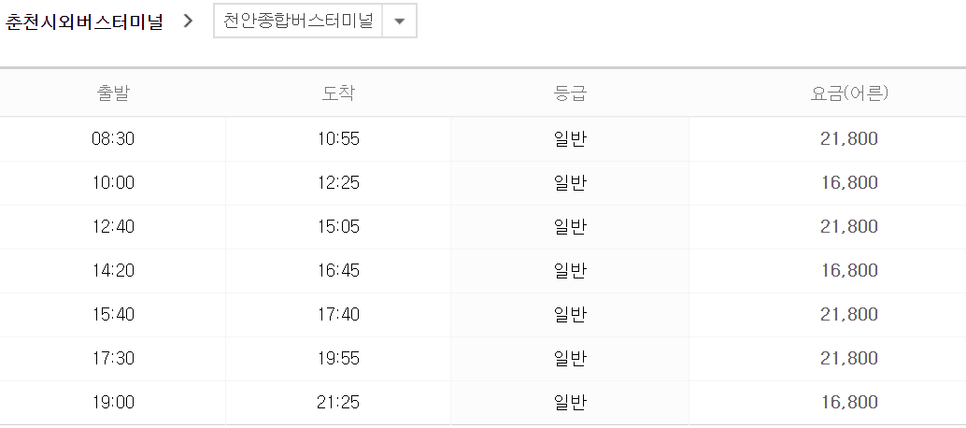Click the chevron arrow after 춘천시외버스터미널
The height and width of the screenshot is (428, 966).
click(x=189, y=22)
